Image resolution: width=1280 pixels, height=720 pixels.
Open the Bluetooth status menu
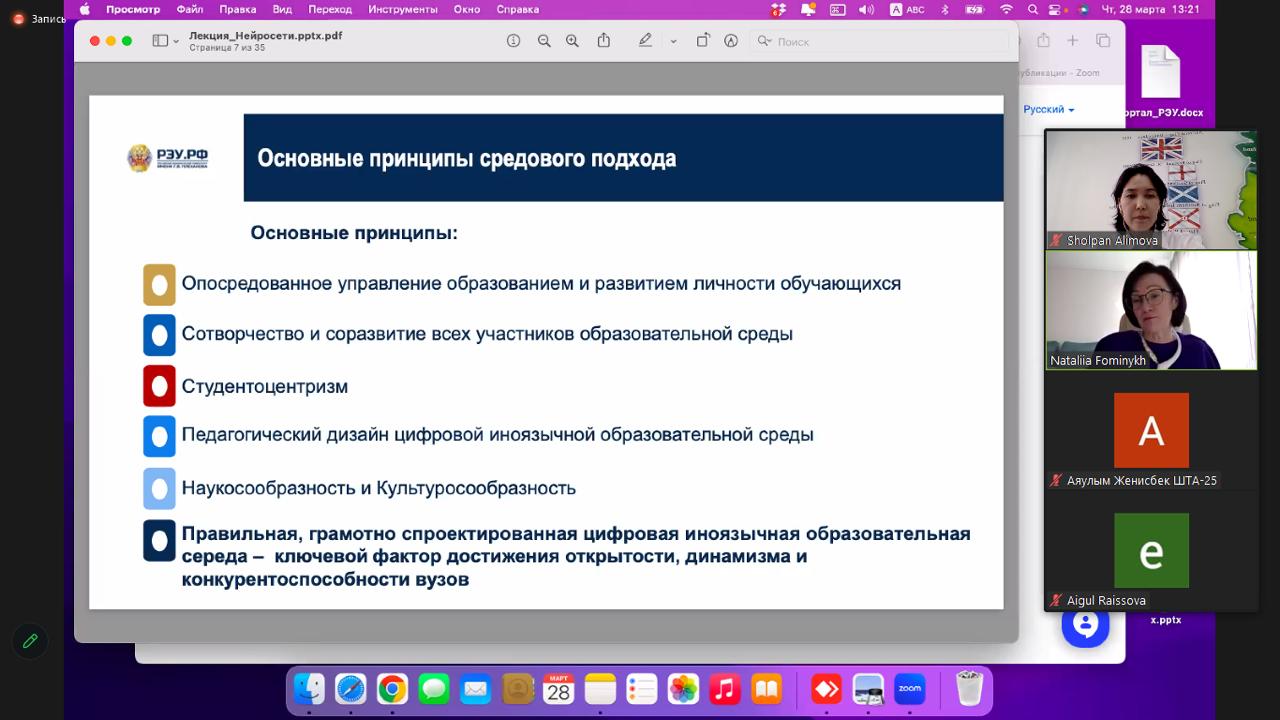point(945,9)
